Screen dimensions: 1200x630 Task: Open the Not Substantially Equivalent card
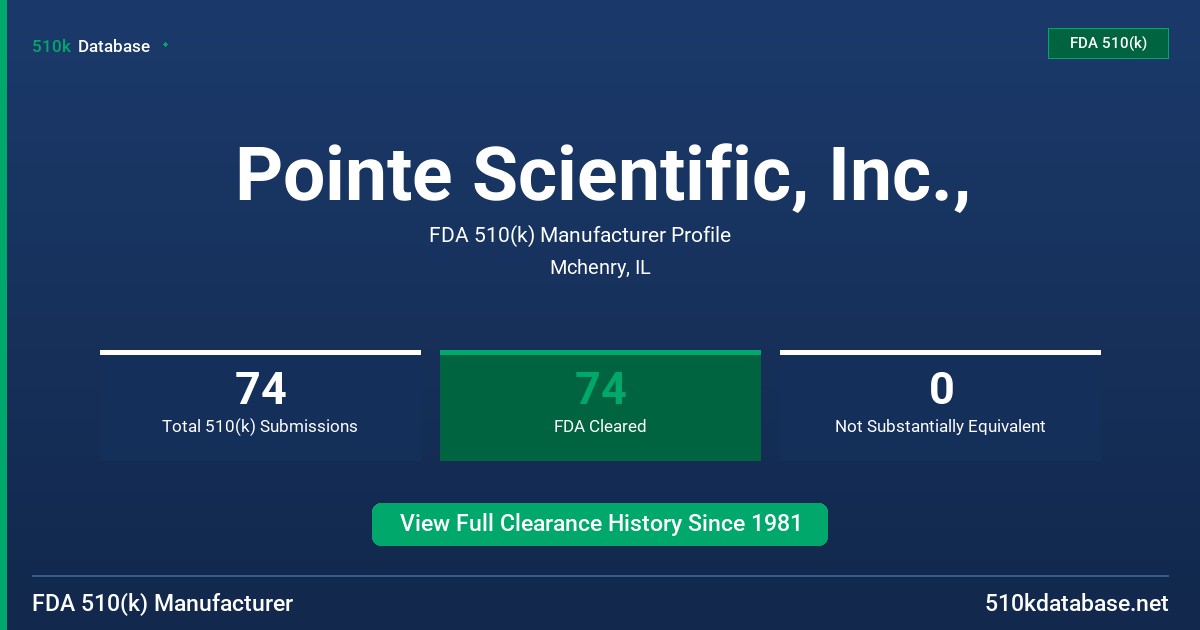click(940, 405)
